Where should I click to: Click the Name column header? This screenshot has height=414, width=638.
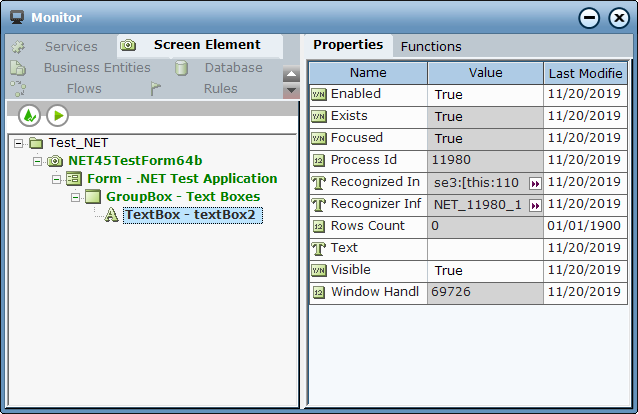368,73
